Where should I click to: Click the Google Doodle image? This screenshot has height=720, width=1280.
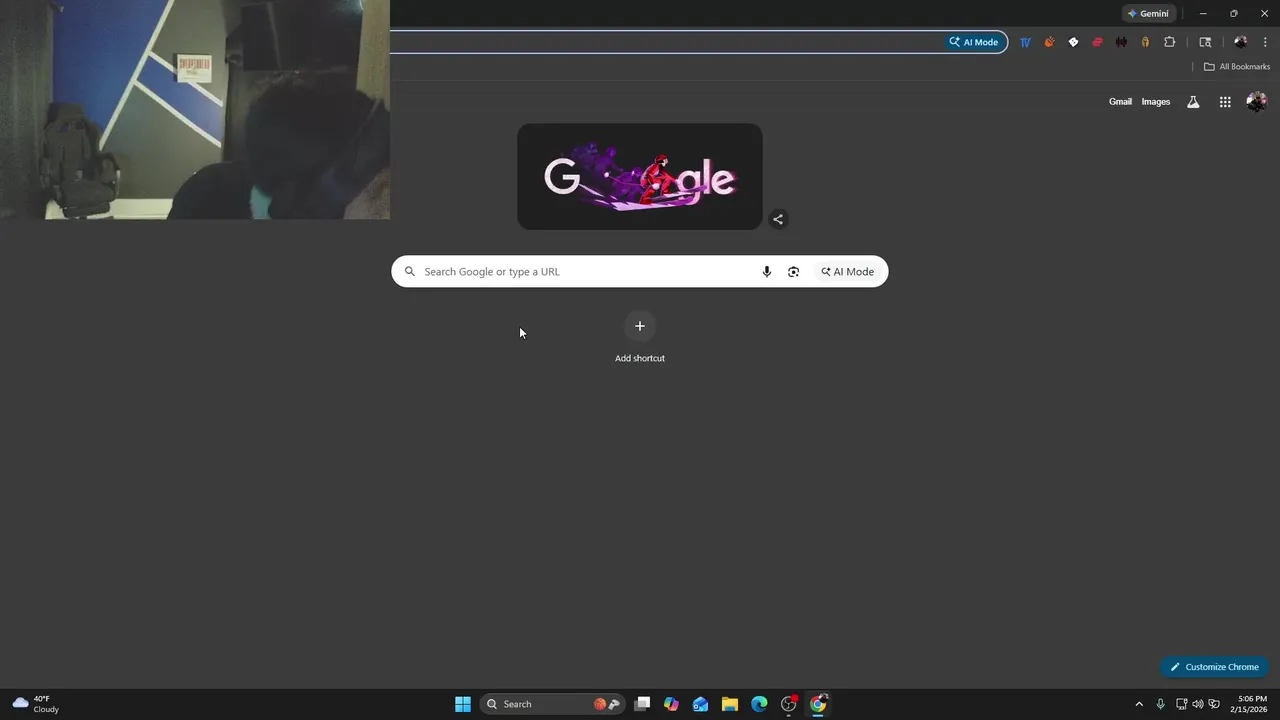pos(640,177)
